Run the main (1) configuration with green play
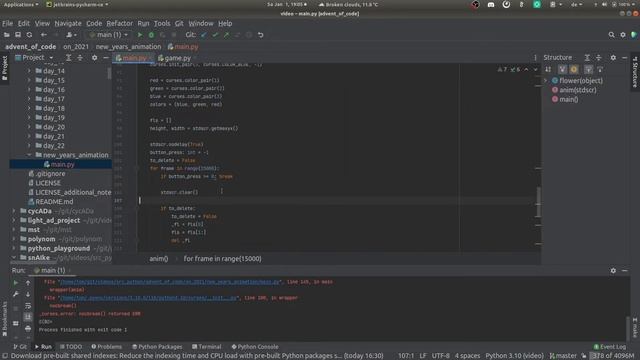This screenshot has width=640, height=360. click(140, 35)
